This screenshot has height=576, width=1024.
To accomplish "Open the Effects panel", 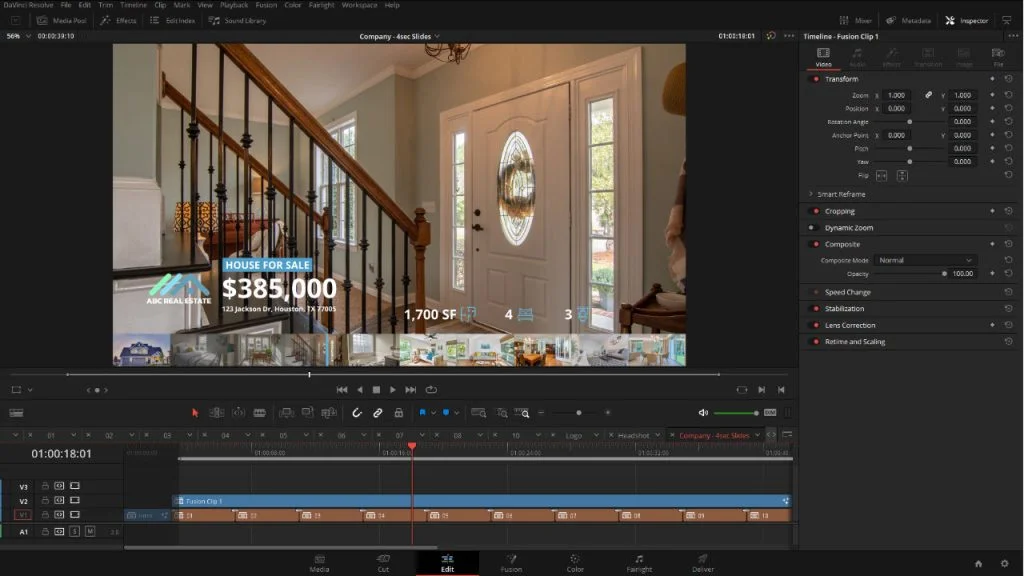I will (x=119, y=21).
